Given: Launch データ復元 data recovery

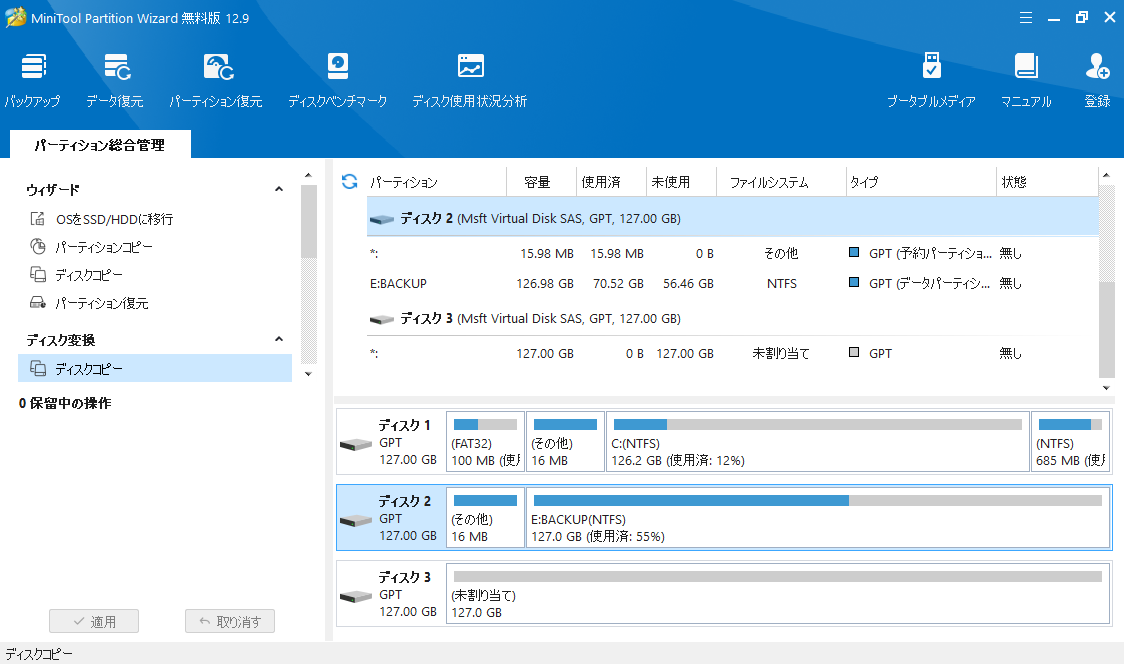Looking at the screenshot, I should [x=115, y=80].
